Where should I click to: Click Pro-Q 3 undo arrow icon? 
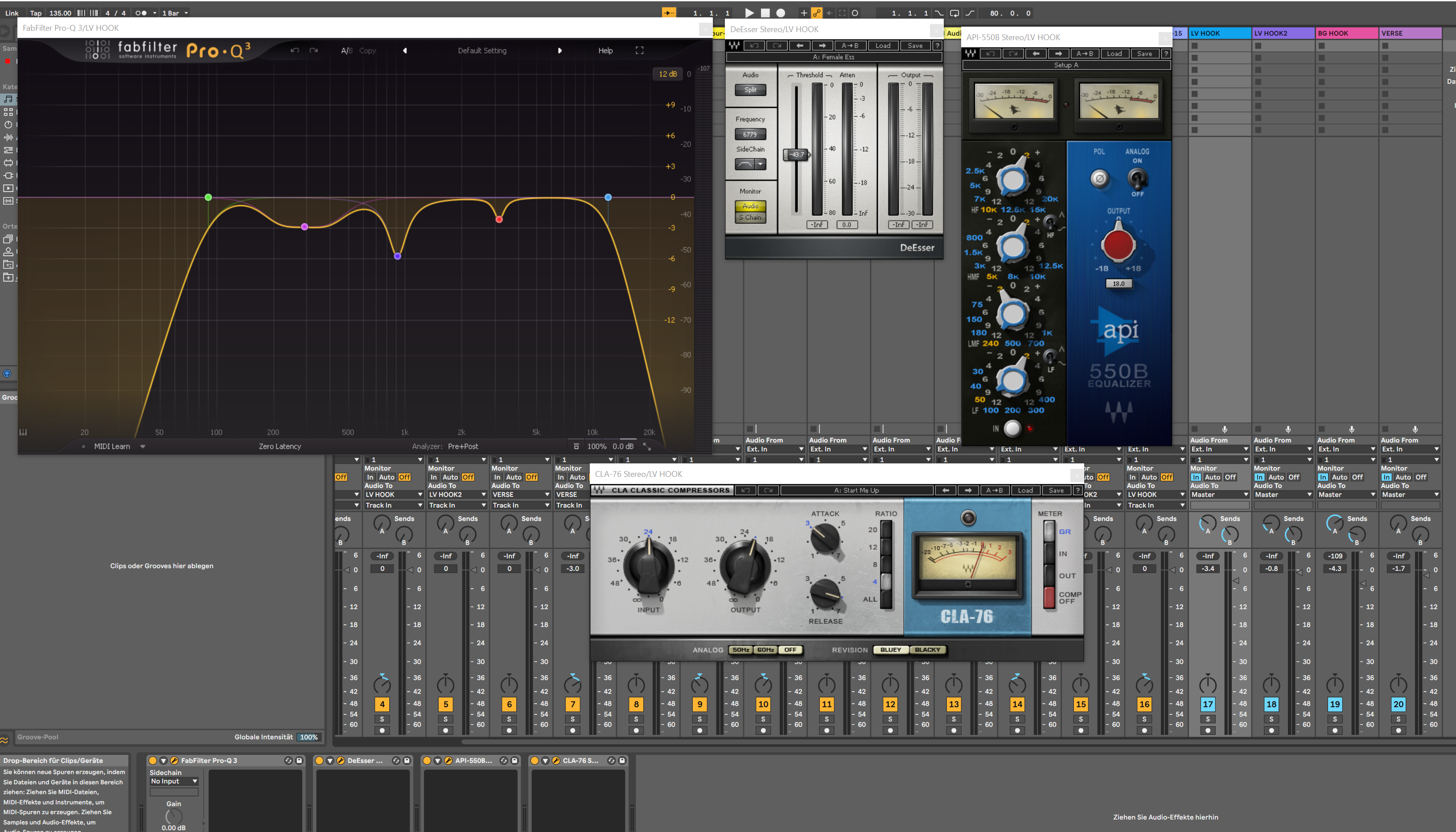(294, 50)
